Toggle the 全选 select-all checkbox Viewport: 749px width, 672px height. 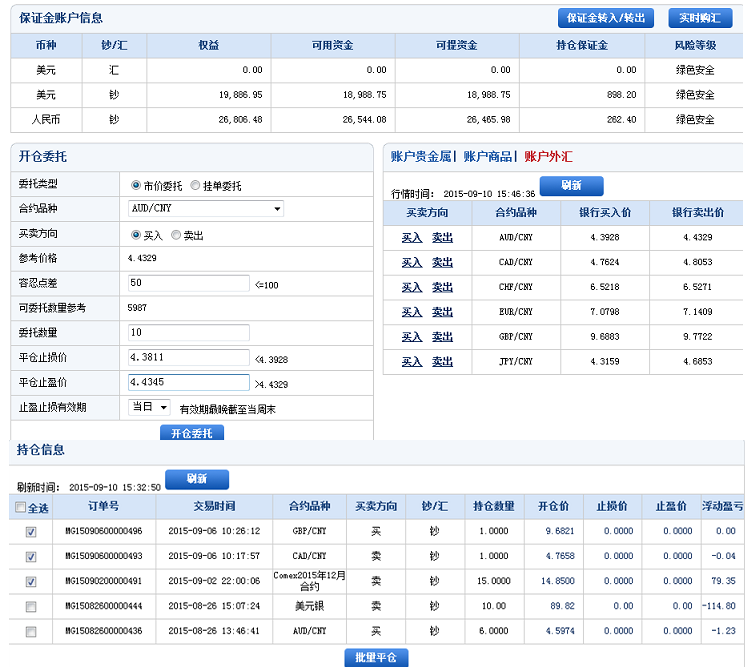point(21,507)
